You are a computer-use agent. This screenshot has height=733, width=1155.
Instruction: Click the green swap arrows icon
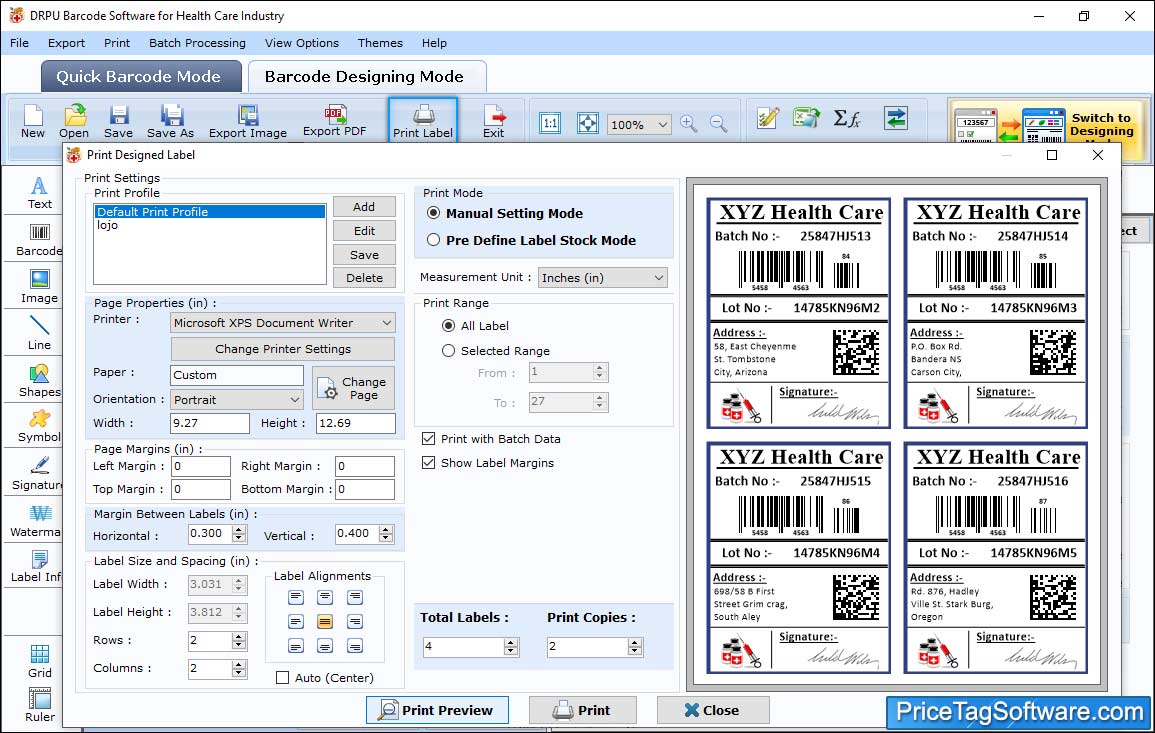896,118
